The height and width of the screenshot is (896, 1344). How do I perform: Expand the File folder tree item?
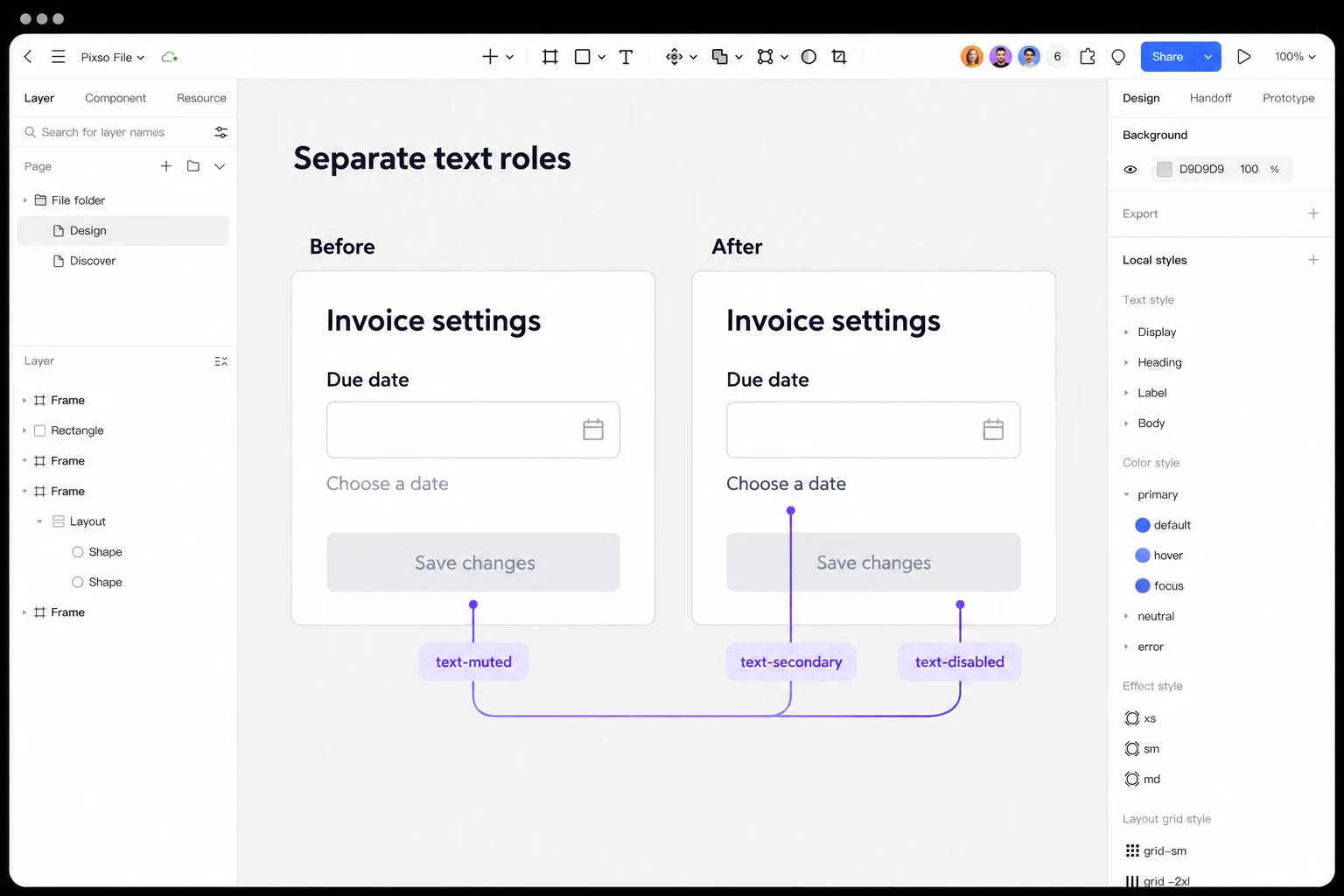(x=24, y=200)
